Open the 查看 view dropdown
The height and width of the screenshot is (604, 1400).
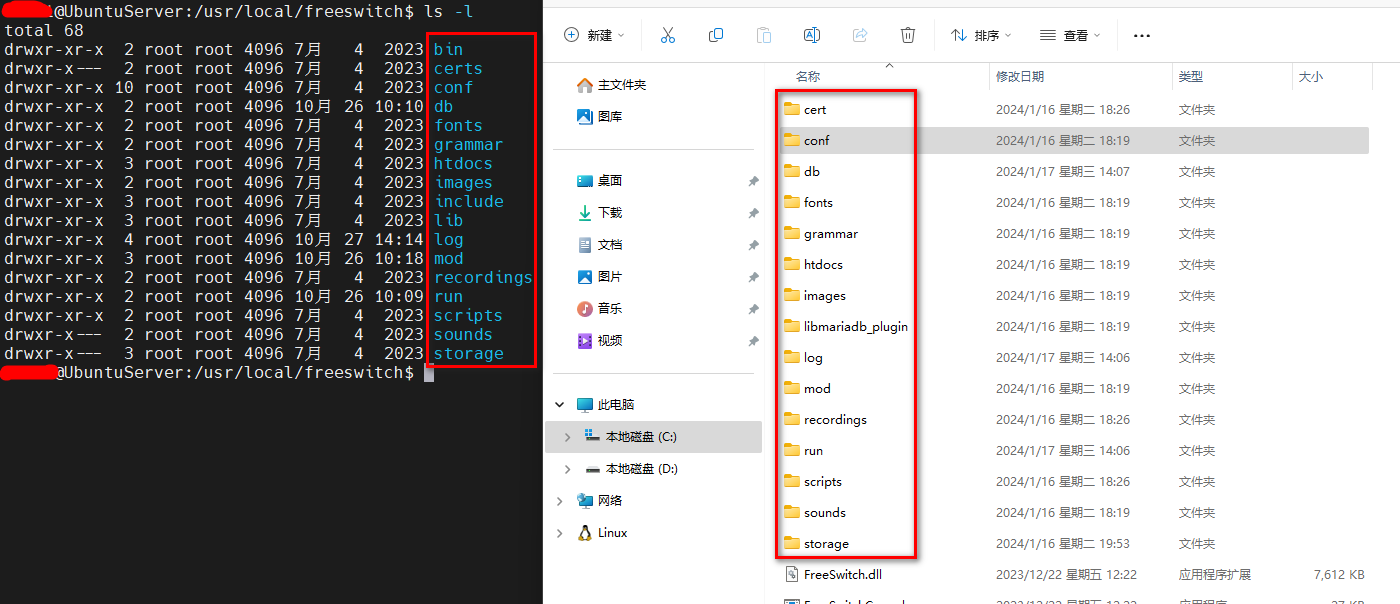1068,34
